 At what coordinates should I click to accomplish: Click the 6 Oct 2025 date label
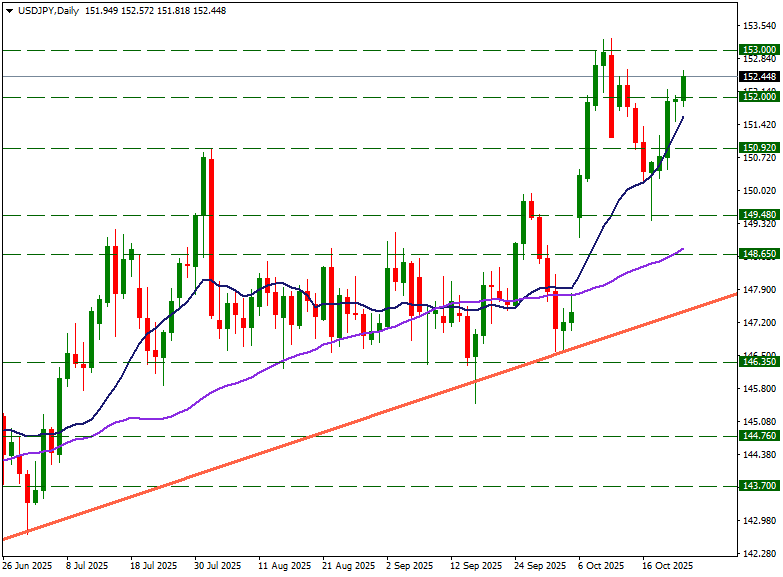[600, 565]
